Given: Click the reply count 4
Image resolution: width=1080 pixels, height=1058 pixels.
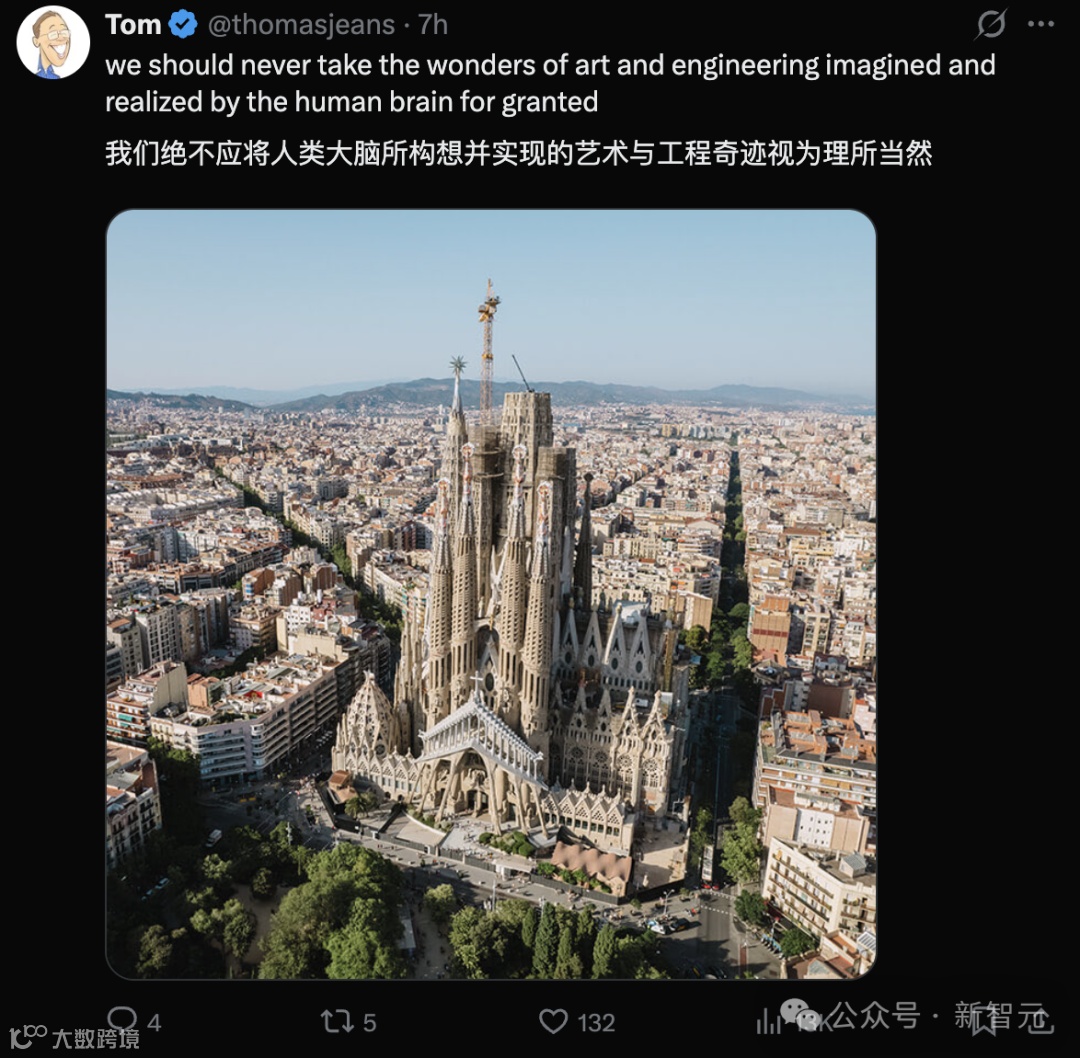Looking at the screenshot, I should [154, 1023].
